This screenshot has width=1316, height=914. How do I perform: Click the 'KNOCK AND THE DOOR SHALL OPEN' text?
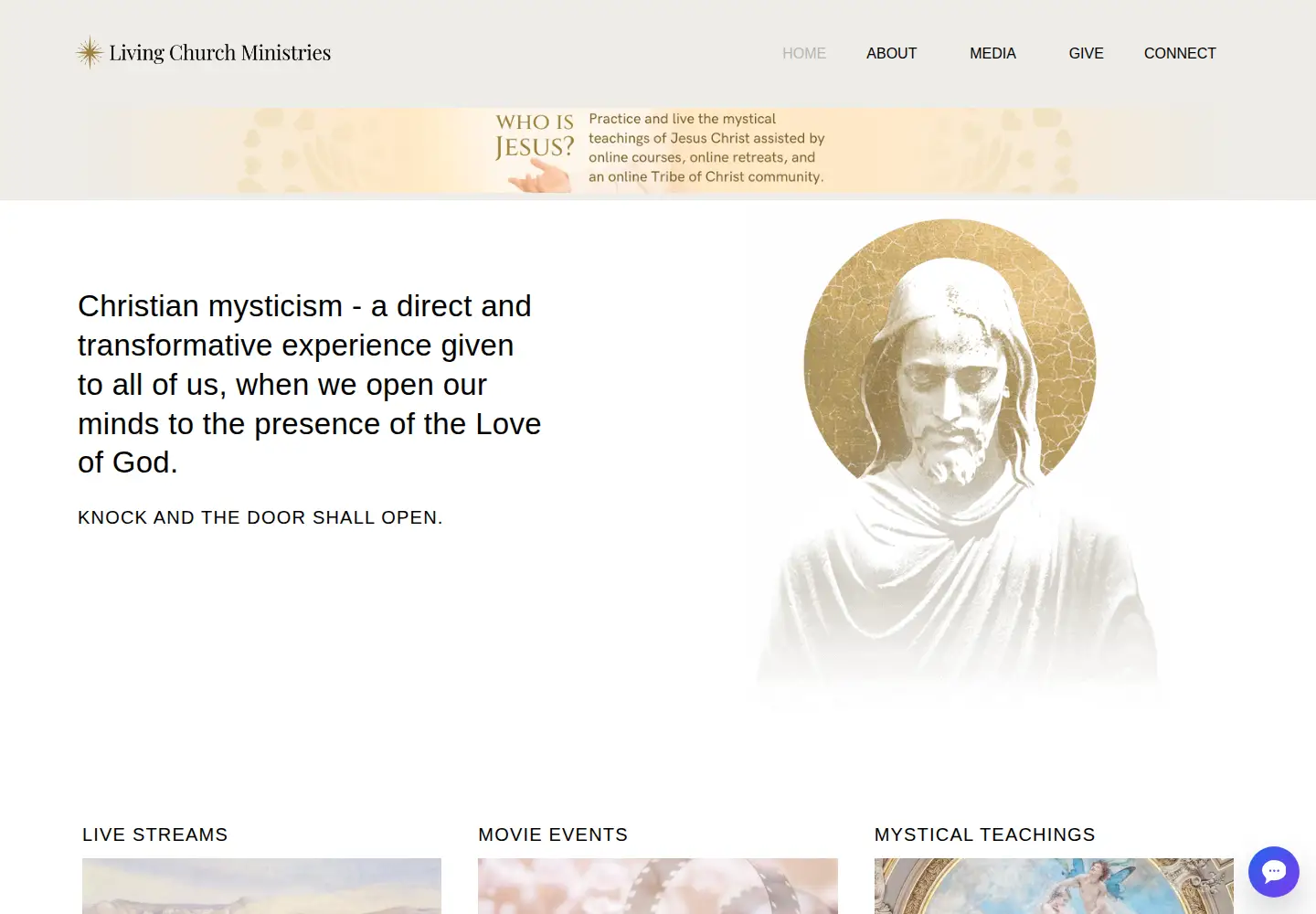(x=260, y=517)
